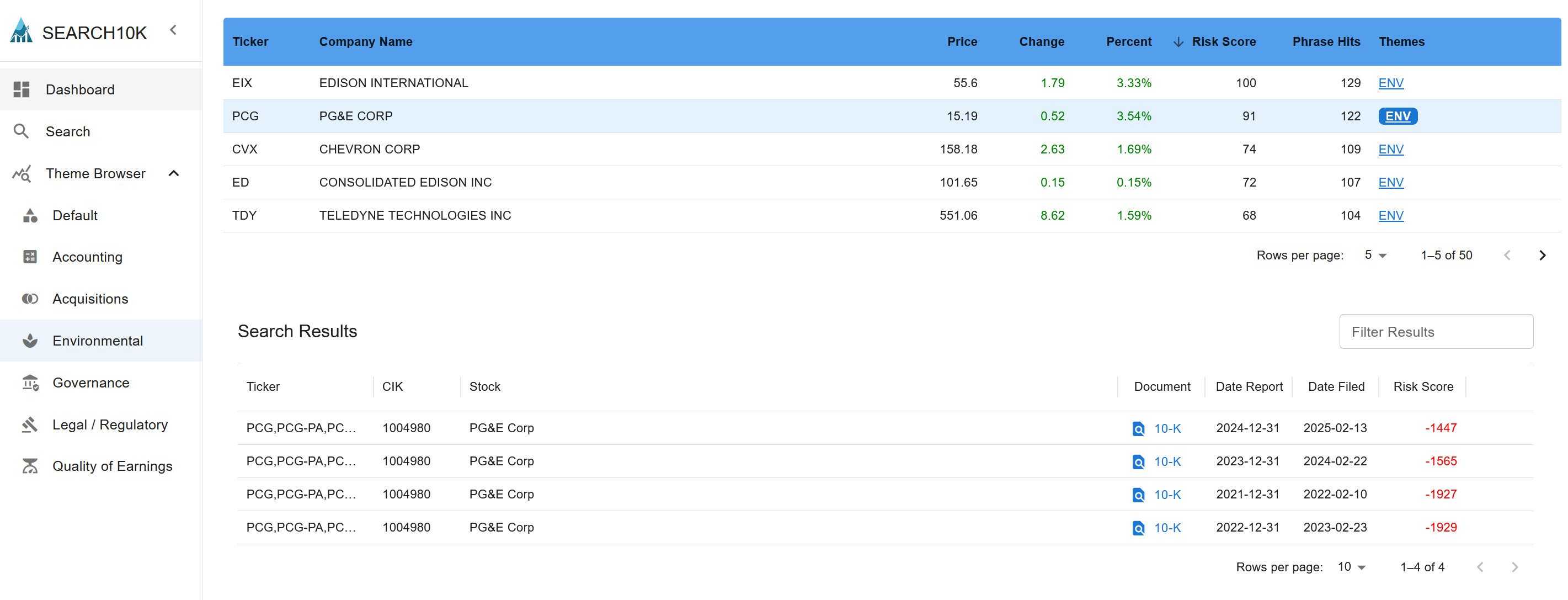This screenshot has width=1568, height=600.
Task: Sort Search Results by Date Report header
Action: (1249, 387)
